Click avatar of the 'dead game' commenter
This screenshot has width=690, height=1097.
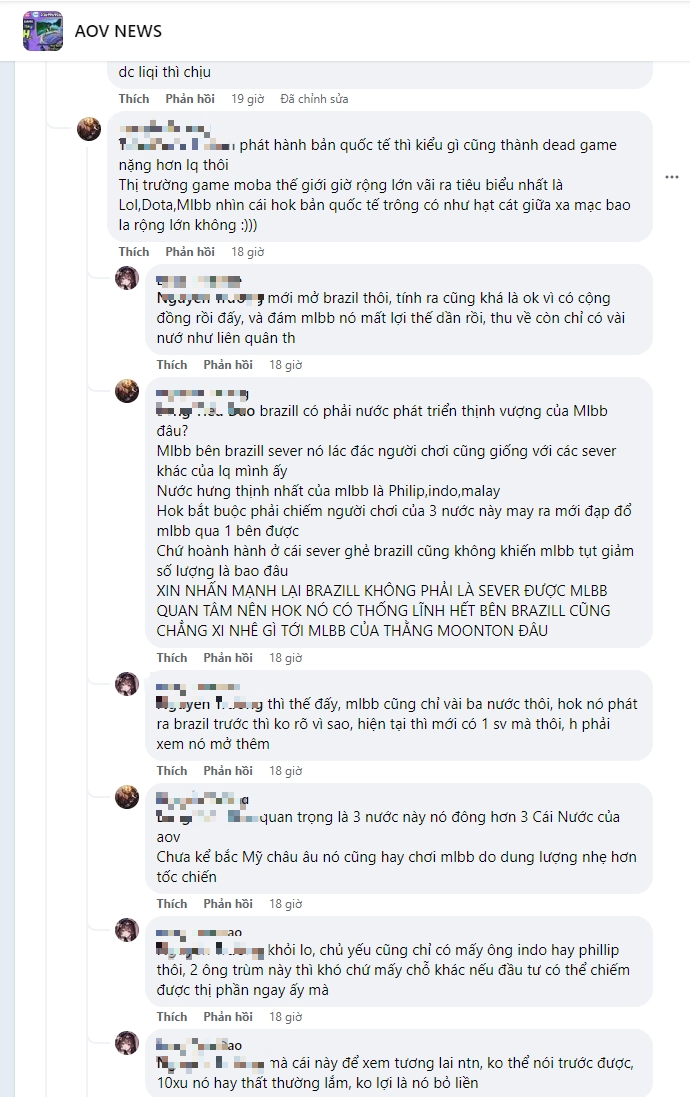[x=89, y=128]
